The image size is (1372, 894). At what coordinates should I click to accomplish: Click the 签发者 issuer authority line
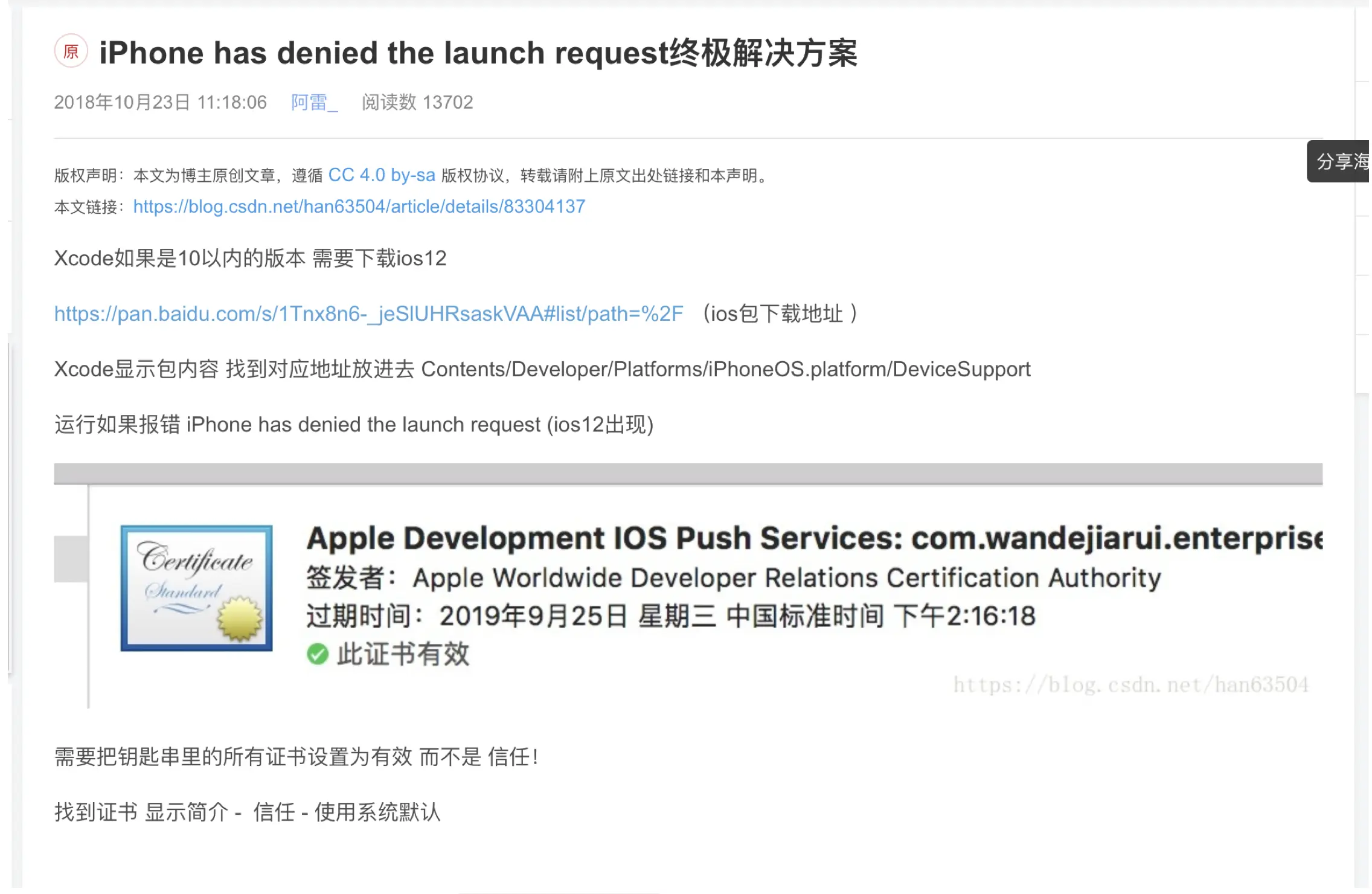point(733,578)
